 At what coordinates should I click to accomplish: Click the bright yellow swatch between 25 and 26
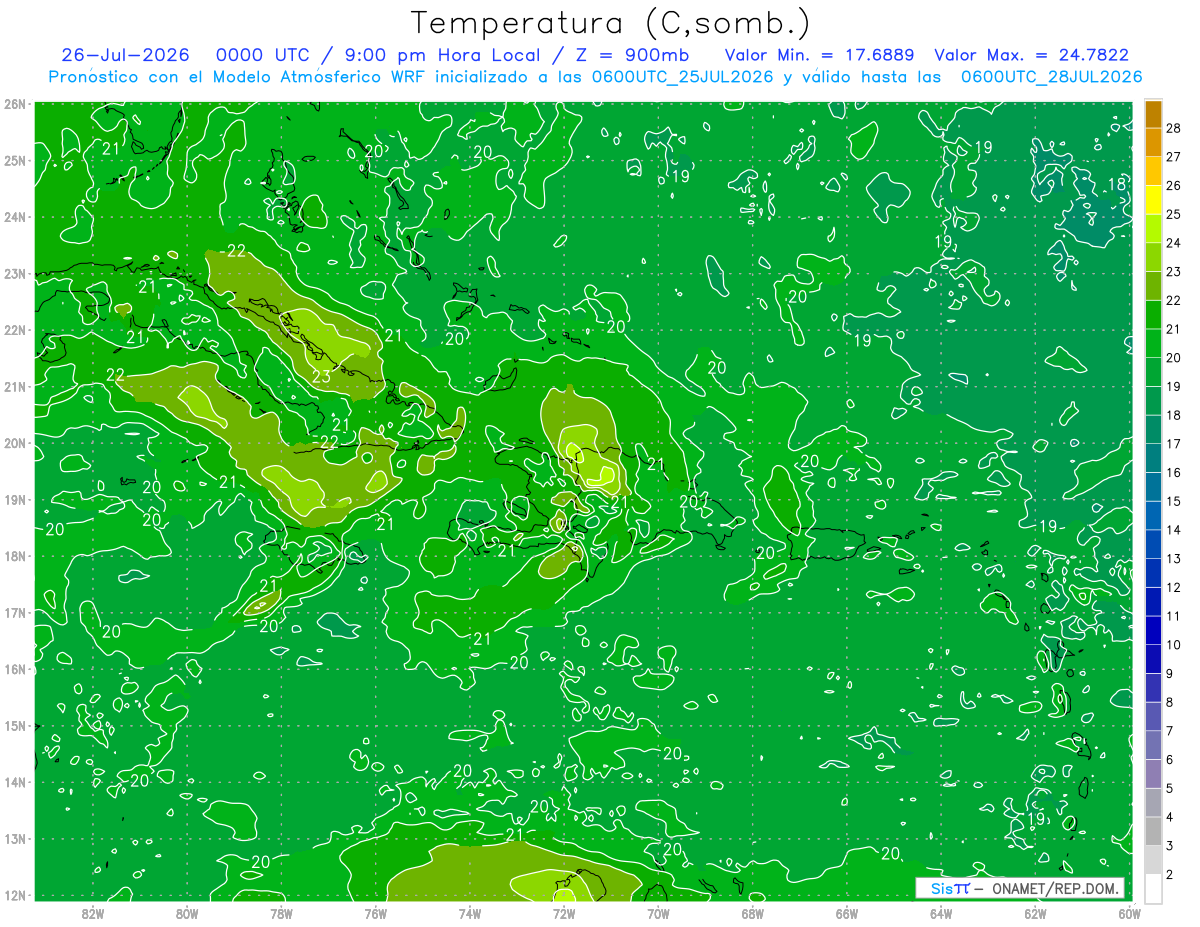tap(1153, 201)
